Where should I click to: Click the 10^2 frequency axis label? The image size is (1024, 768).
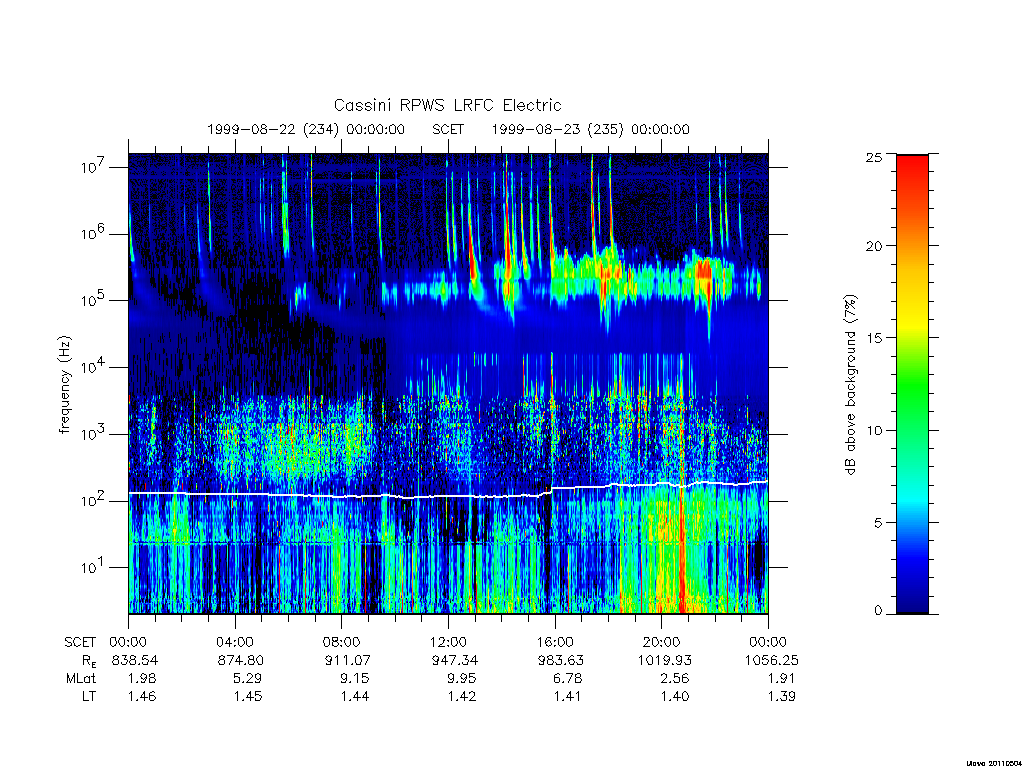point(94,500)
